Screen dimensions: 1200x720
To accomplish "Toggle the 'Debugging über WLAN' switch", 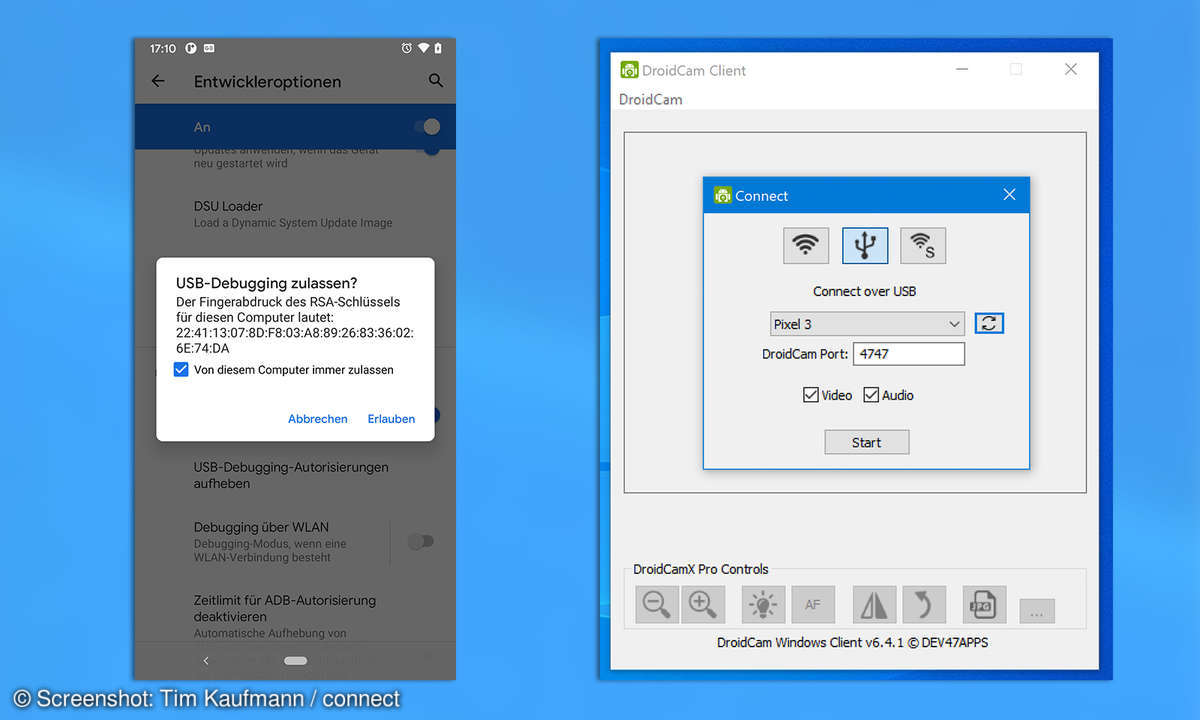I will (421, 541).
